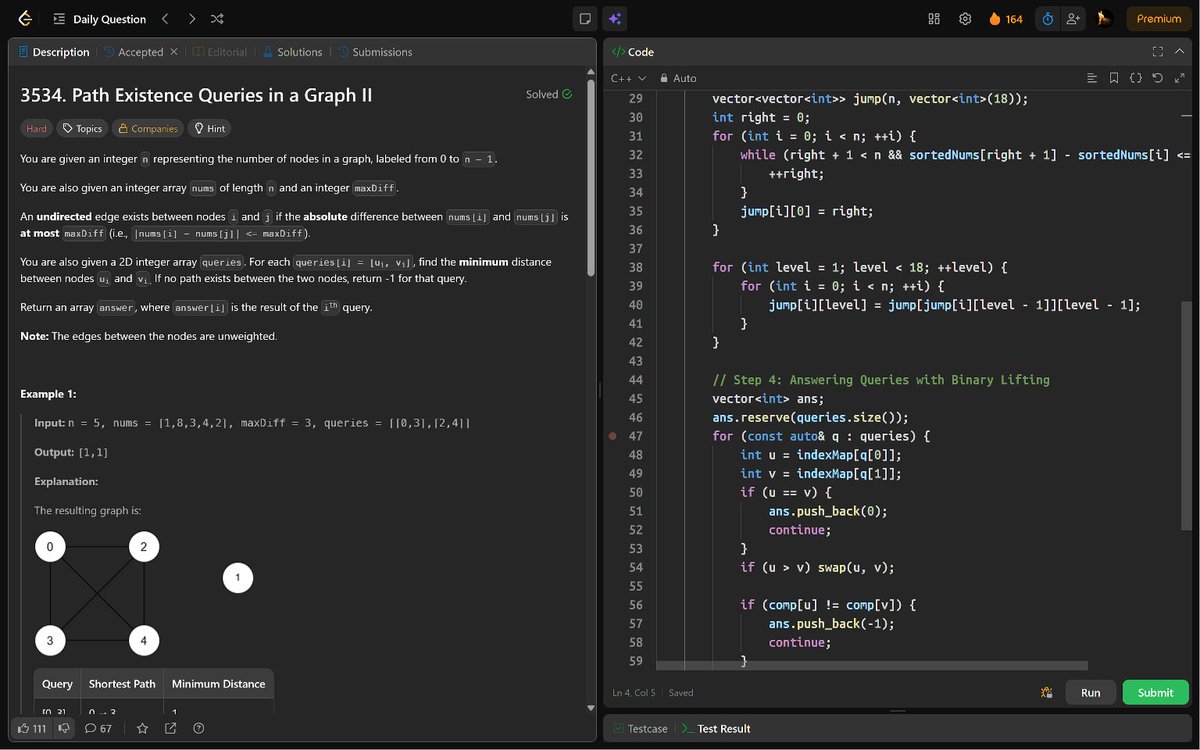This screenshot has width=1200, height=750.
Task: Expand the Topics tag
Action: (80, 128)
